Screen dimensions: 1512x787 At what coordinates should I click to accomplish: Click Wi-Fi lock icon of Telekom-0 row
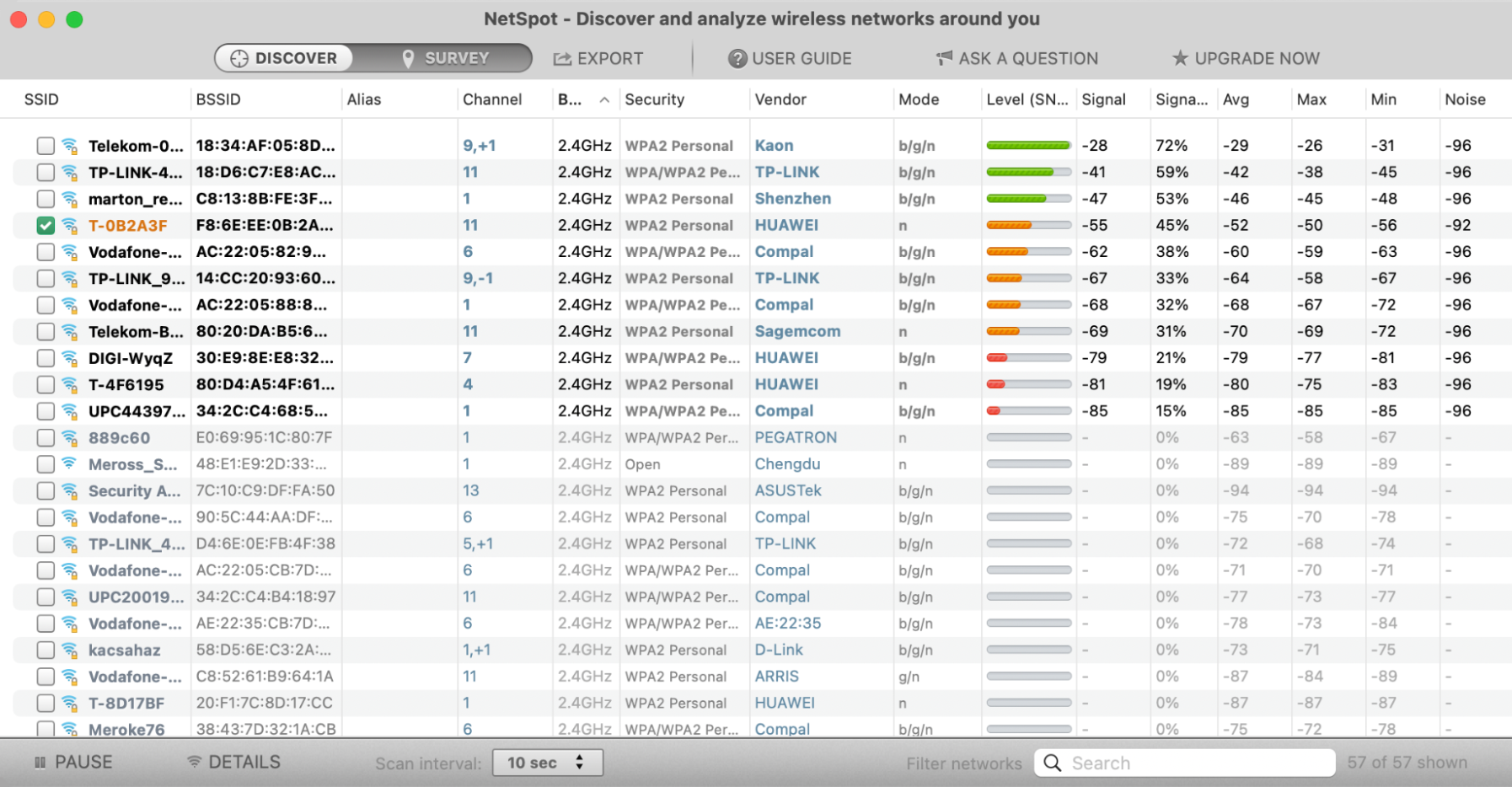pos(70,146)
